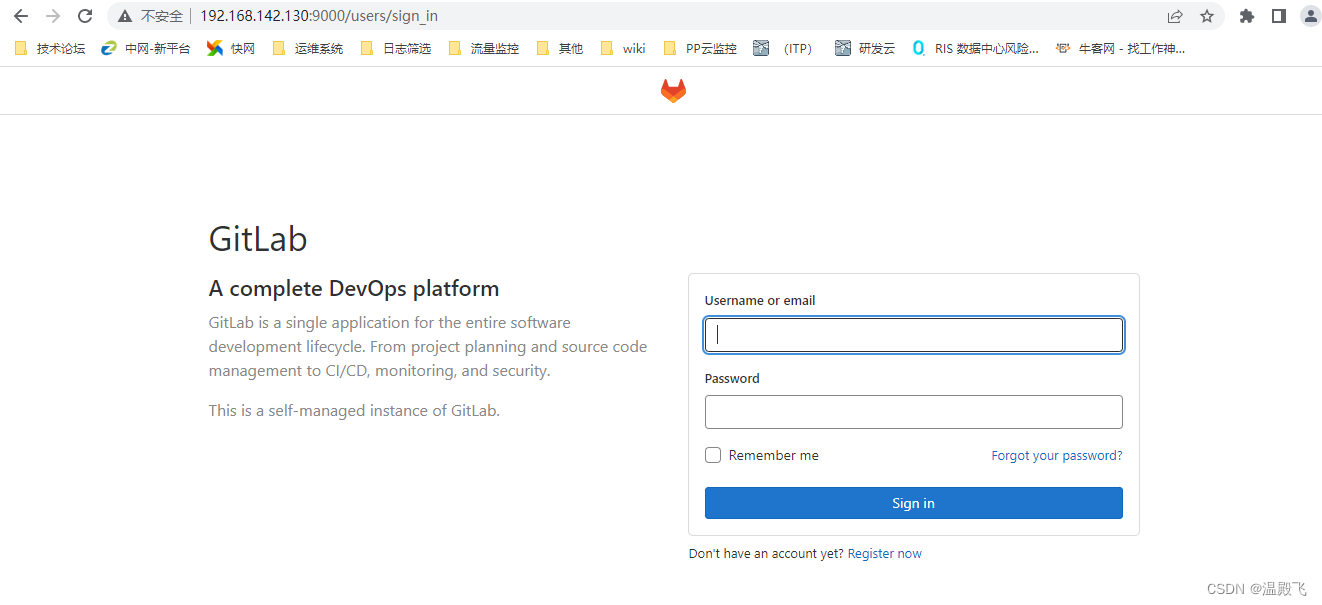Bookmark this page with the star icon
The width and height of the screenshot is (1322, 605).
tap(1207, 16)
